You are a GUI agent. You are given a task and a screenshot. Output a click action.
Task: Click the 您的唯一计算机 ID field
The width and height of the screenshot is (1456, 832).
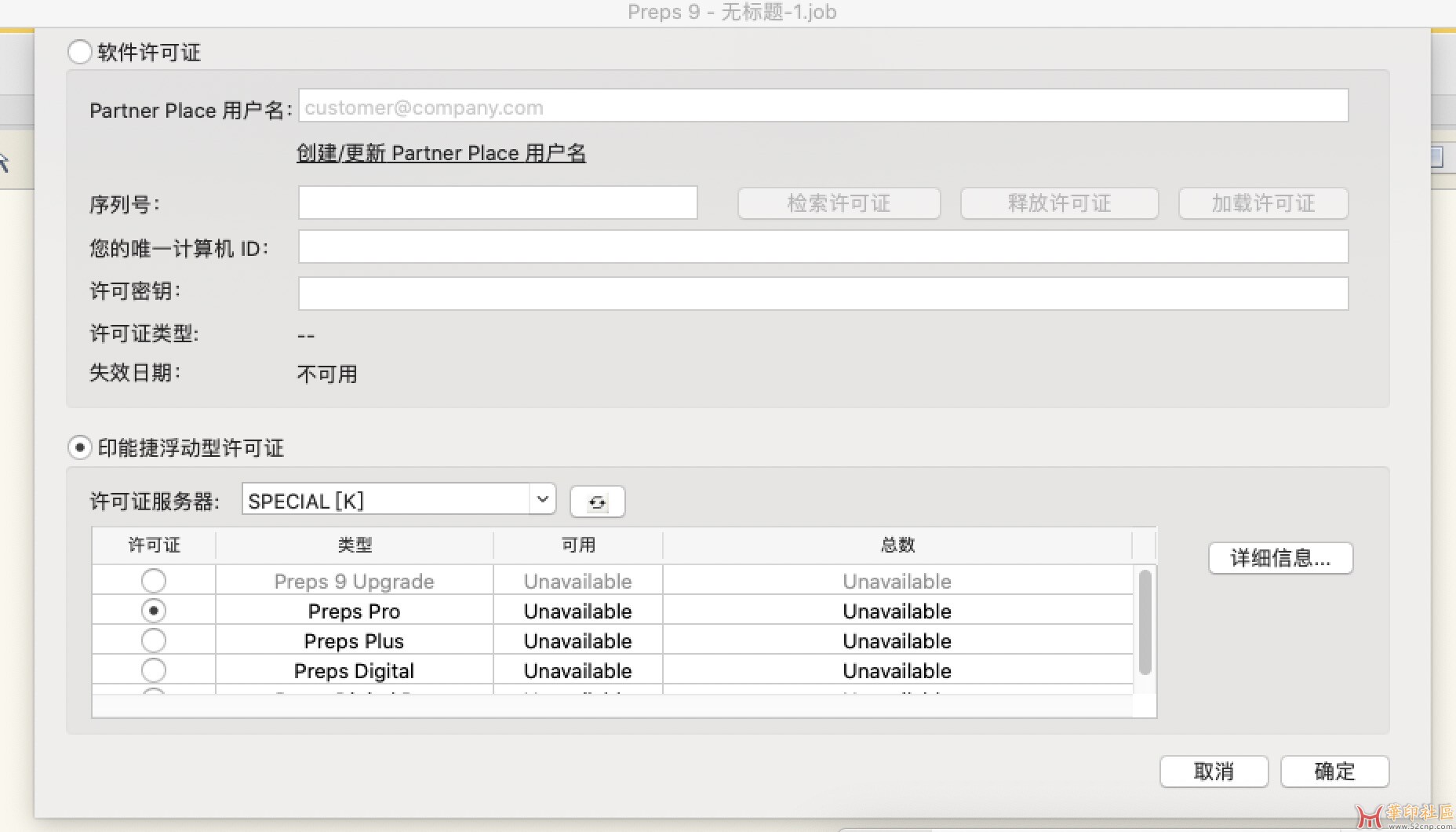823,246
